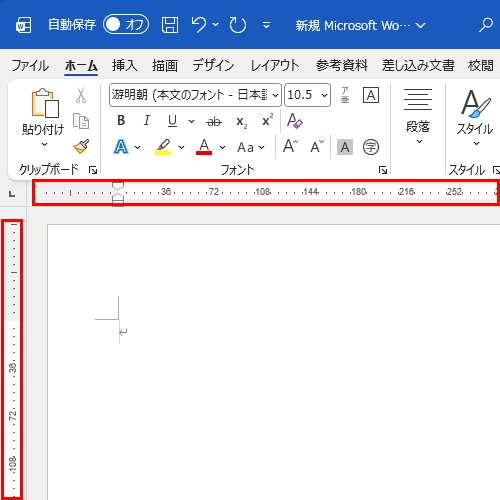Open the スタイル styles gallery button
Screen dimensions: 500x500
point(475,117)
